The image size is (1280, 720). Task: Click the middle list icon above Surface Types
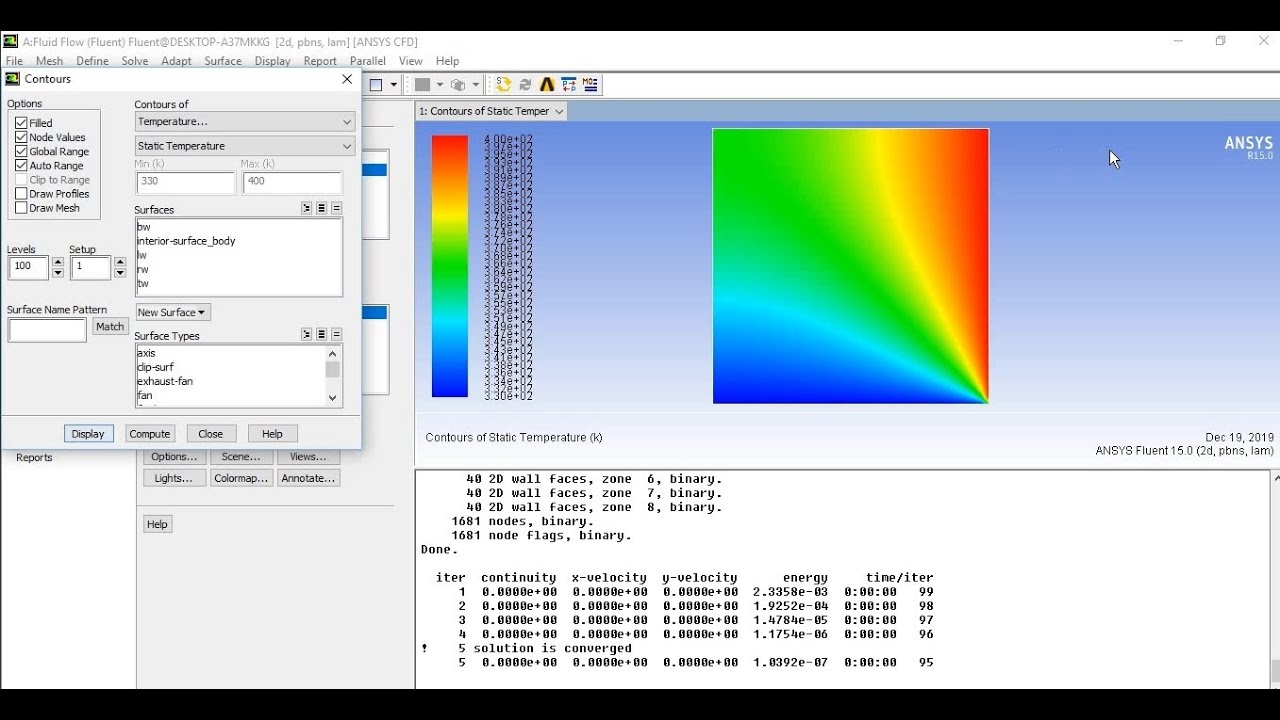[322, 335]
